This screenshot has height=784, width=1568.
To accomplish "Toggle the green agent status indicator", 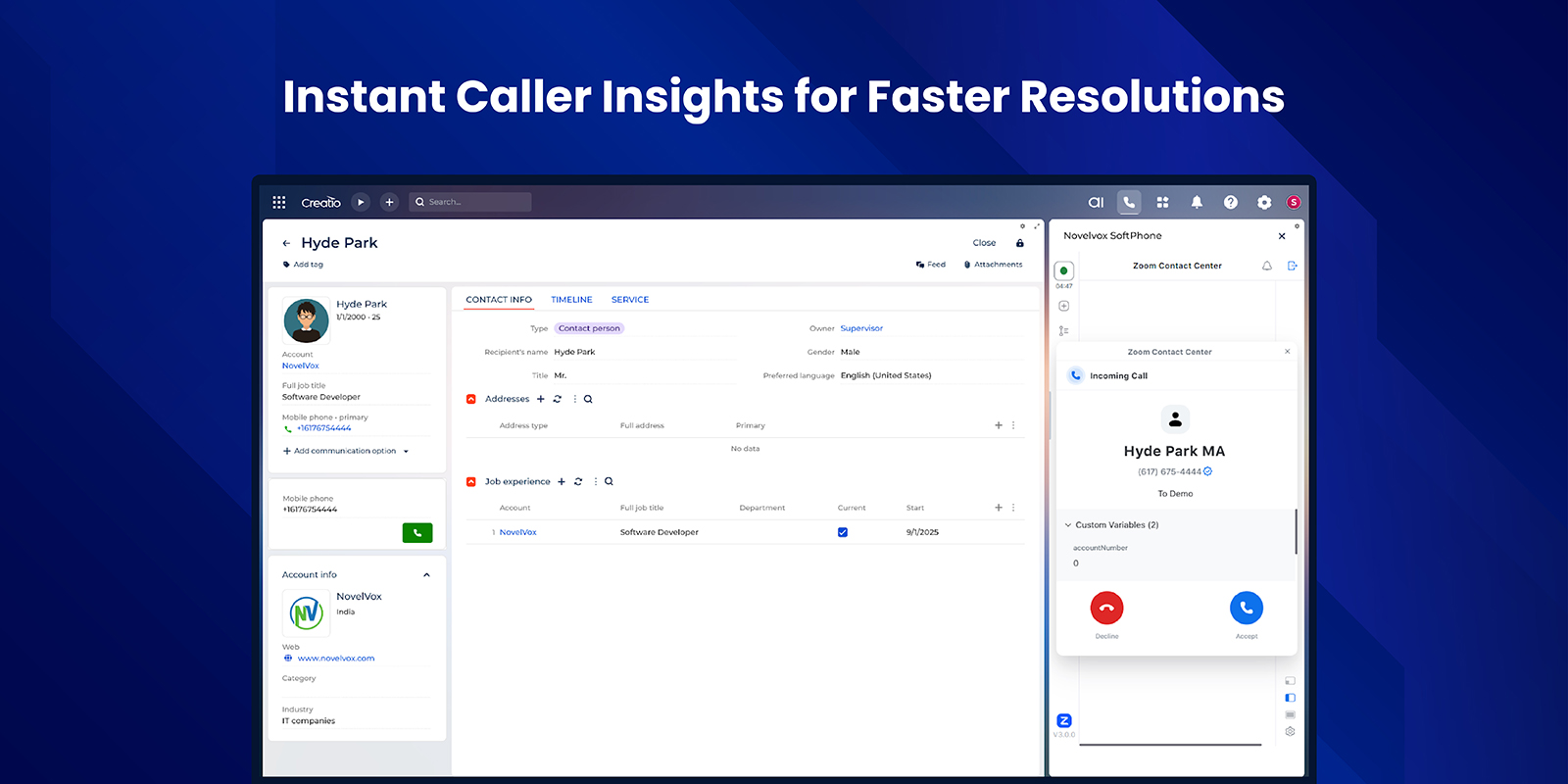I will [x=1063, y=270].
